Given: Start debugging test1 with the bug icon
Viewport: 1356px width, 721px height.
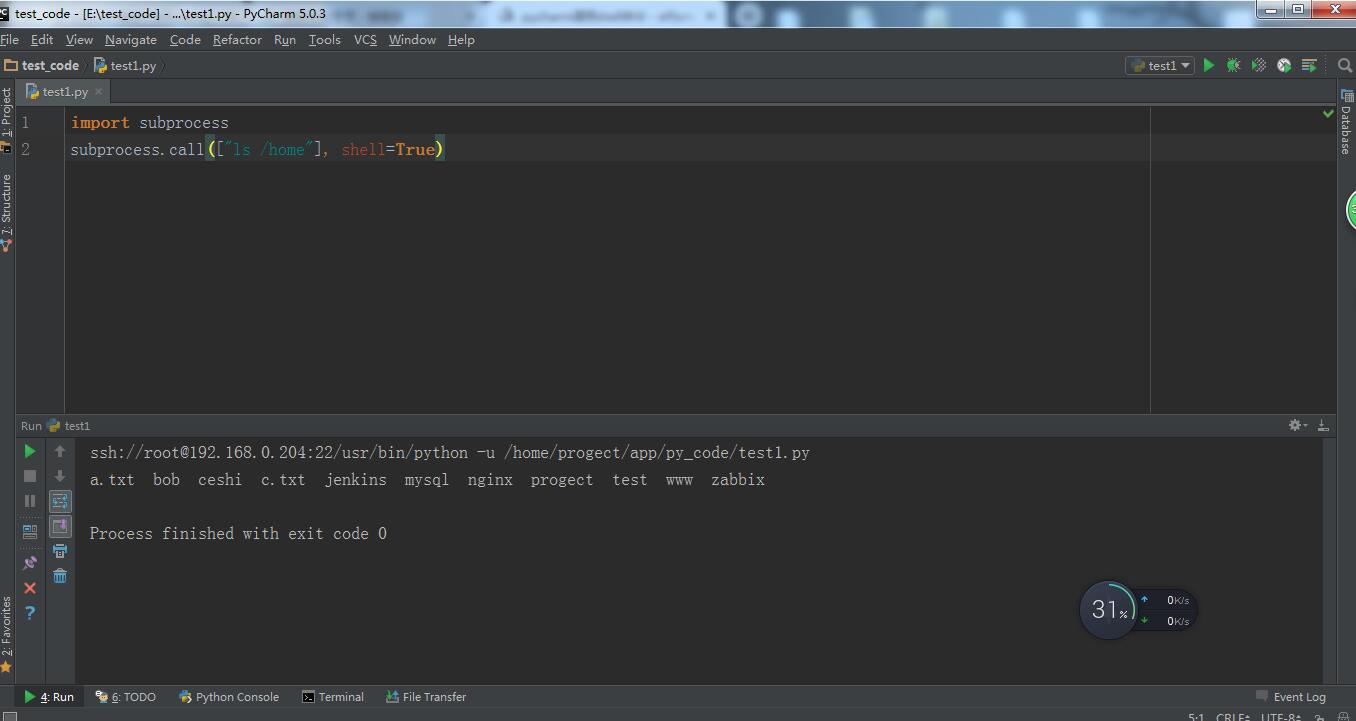Looking at the screenshot, I should tap(1234, 65).
